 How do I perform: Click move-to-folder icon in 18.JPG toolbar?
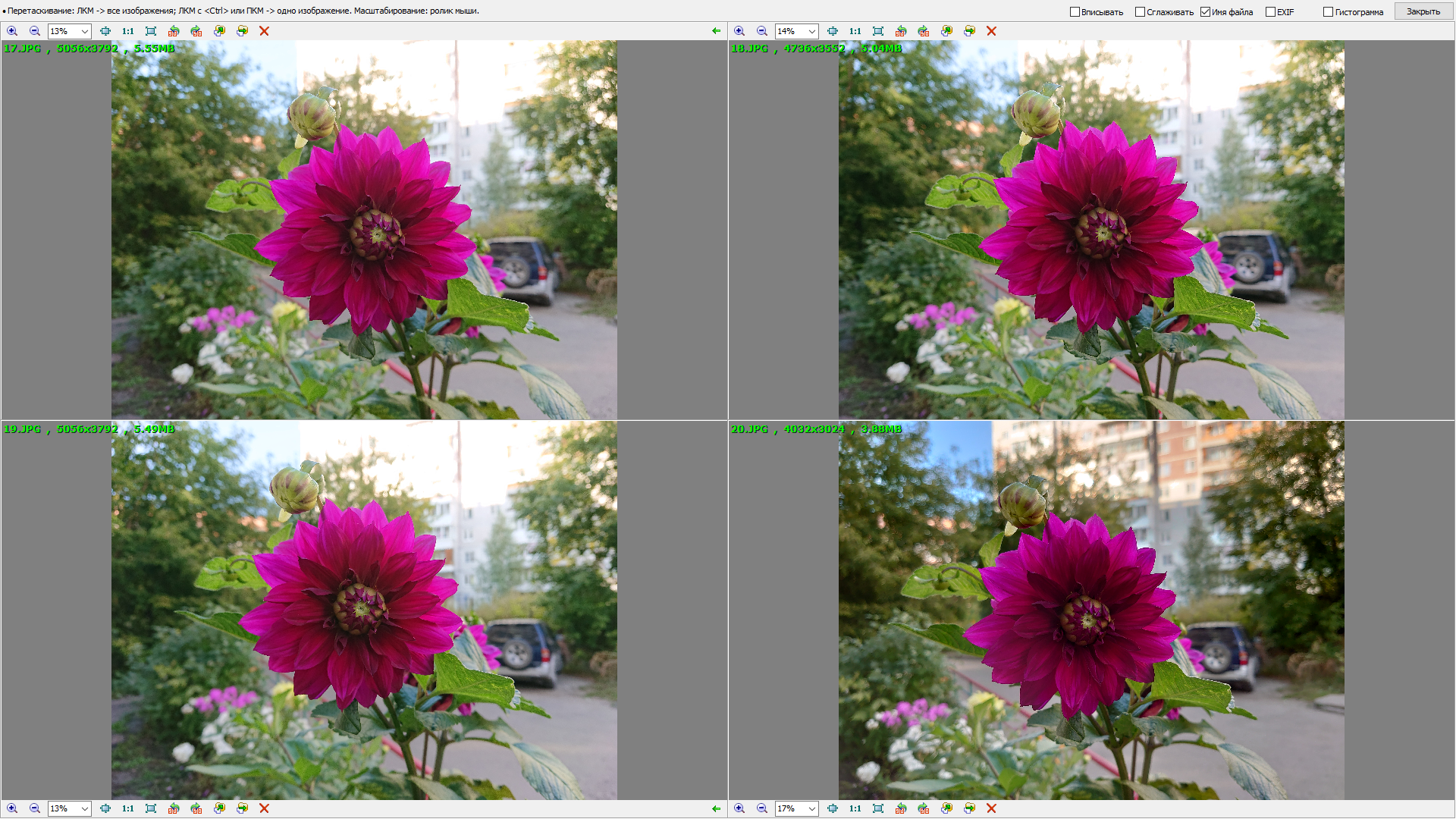coord(969,31)
